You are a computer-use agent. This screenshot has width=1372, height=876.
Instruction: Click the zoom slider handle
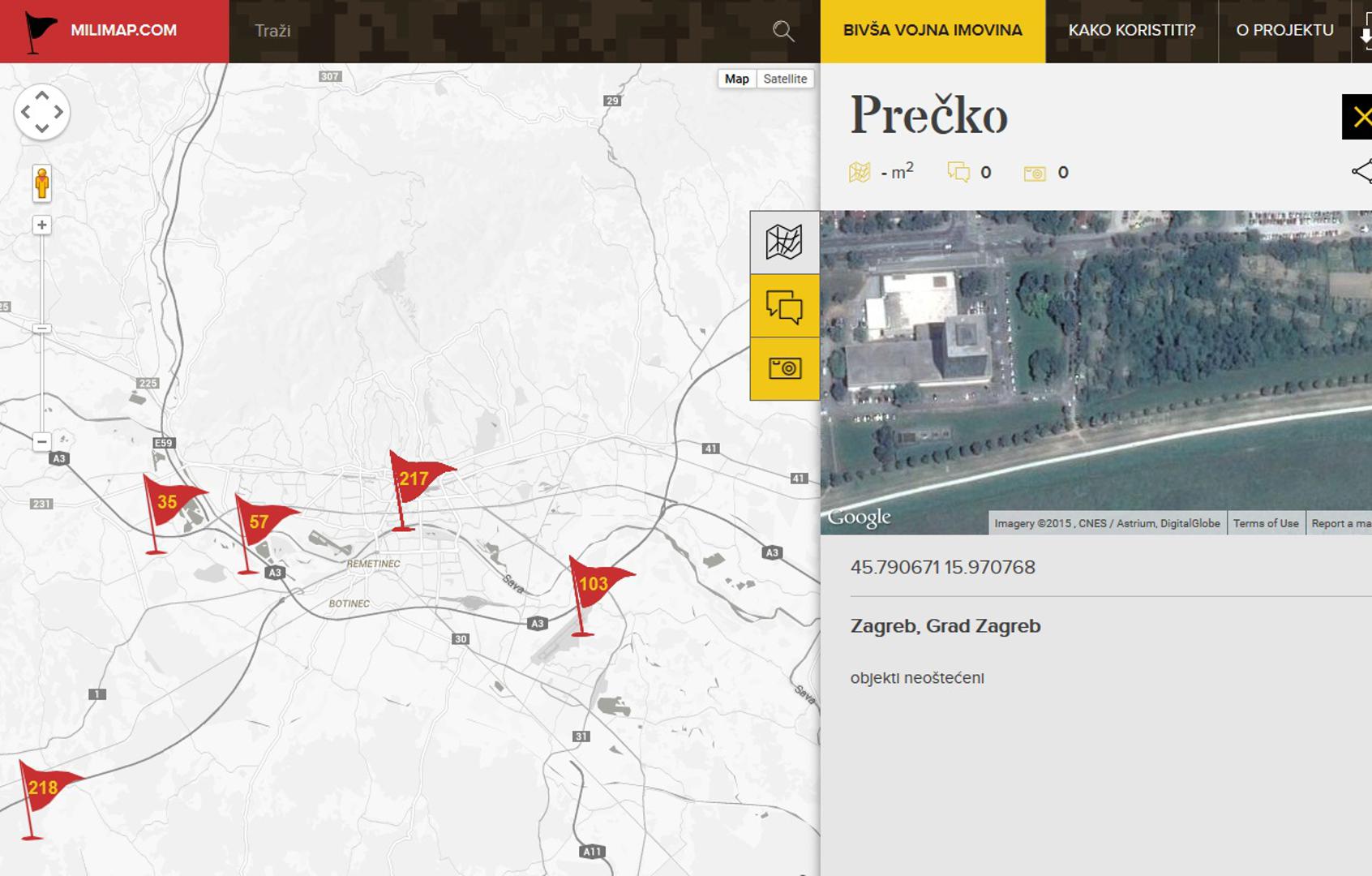click(42, 328)
